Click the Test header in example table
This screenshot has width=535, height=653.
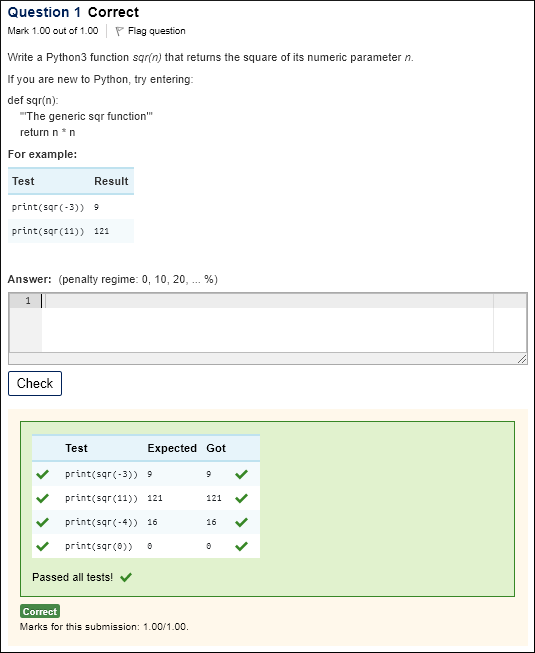tap(23, 181)
